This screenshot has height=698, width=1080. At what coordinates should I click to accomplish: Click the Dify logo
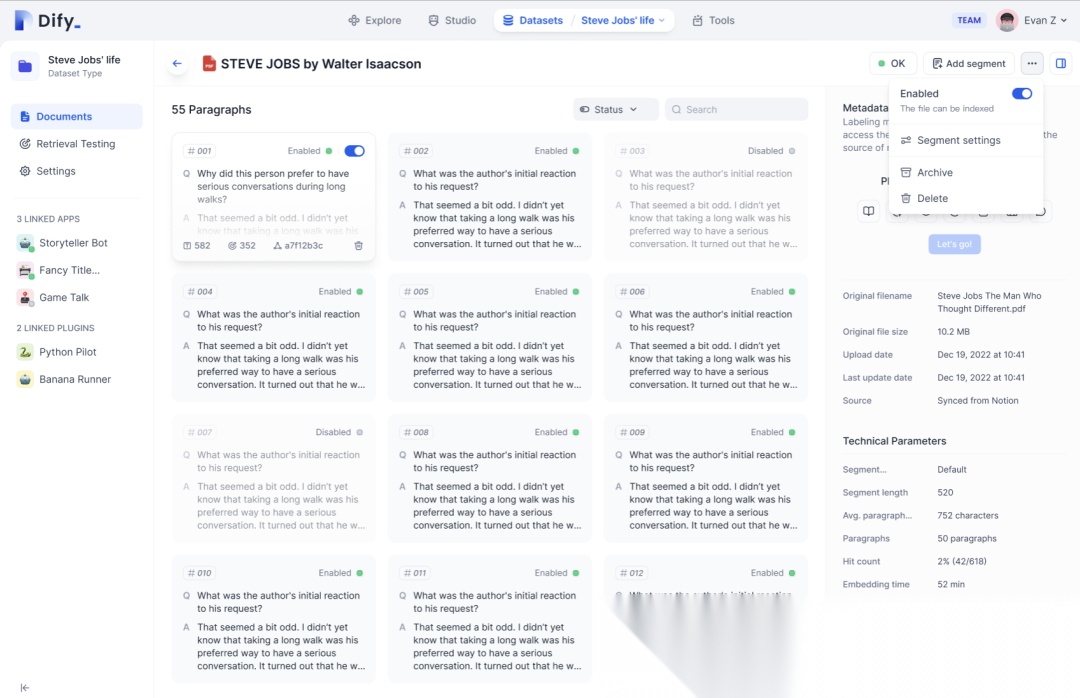click(x=47, y=21)
